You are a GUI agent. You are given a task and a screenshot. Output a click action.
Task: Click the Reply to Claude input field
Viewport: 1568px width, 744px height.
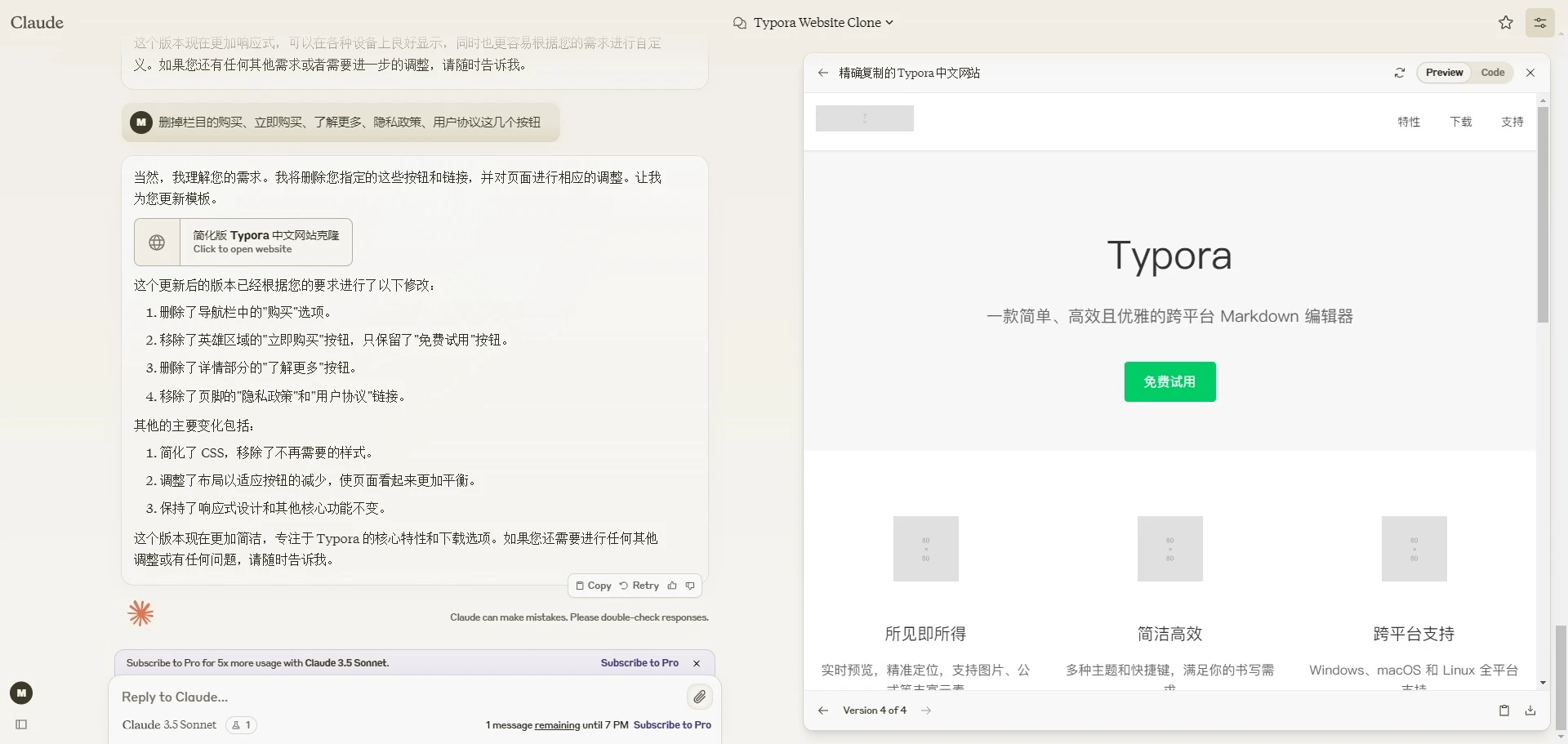pyautogui.click(x=400, y=697)
